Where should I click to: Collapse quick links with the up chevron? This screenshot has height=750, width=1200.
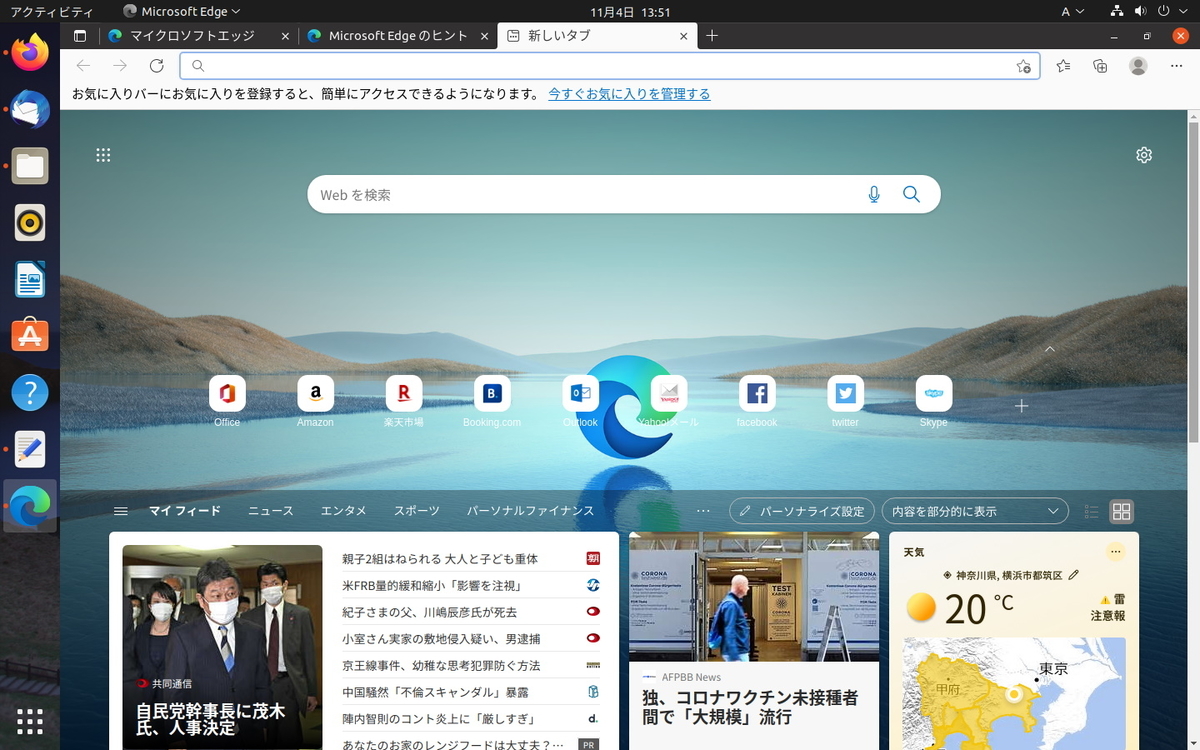(x=1049, y=349)
